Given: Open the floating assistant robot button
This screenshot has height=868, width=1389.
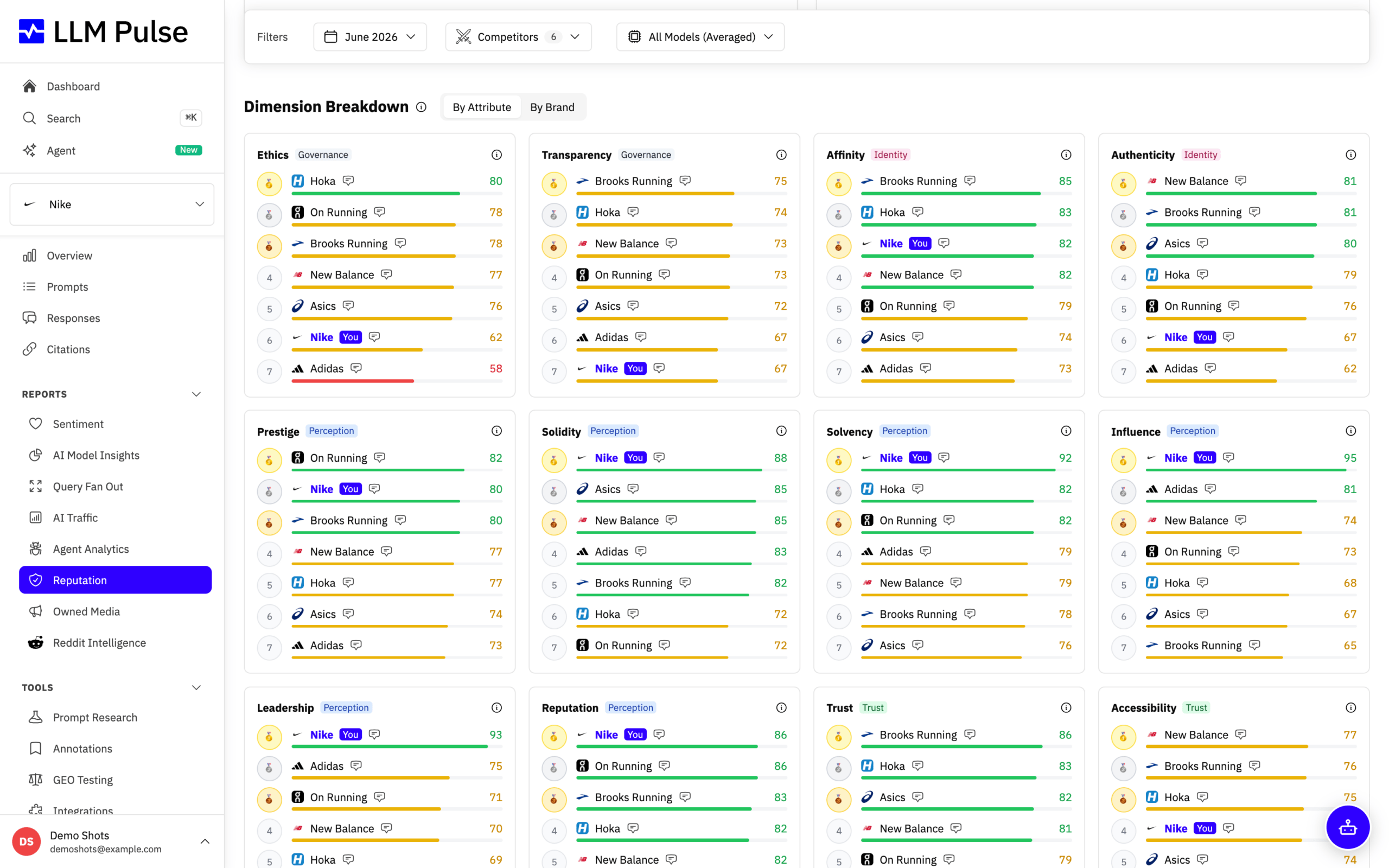Looking at the screenshot, I should point(1347,827).
